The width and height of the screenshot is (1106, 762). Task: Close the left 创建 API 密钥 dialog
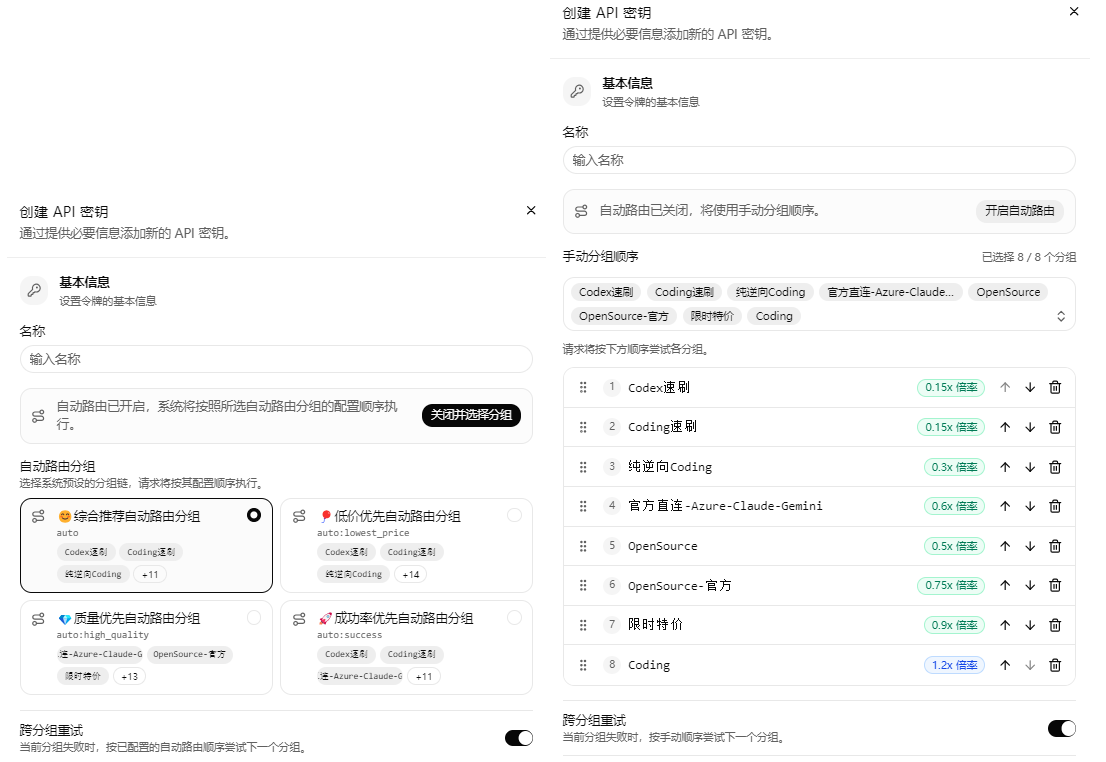531,210
